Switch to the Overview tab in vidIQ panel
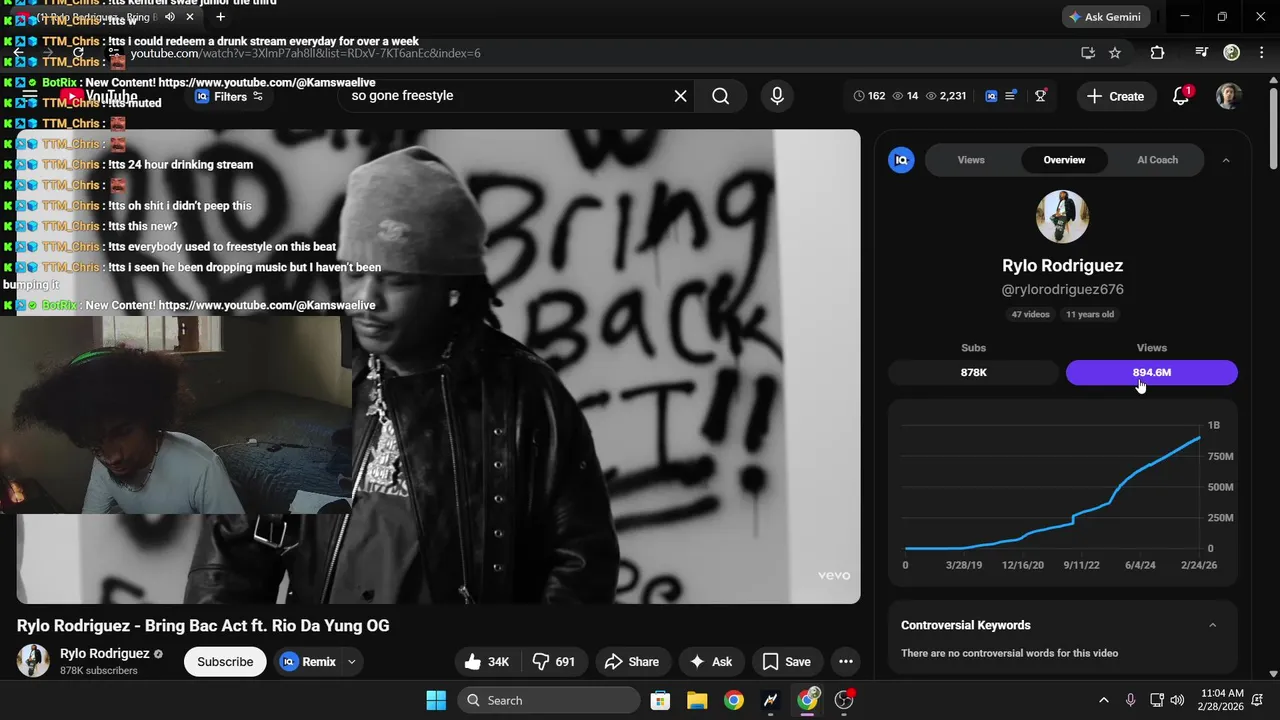Screen dimensions: 1280x720 pos(1064,160)
